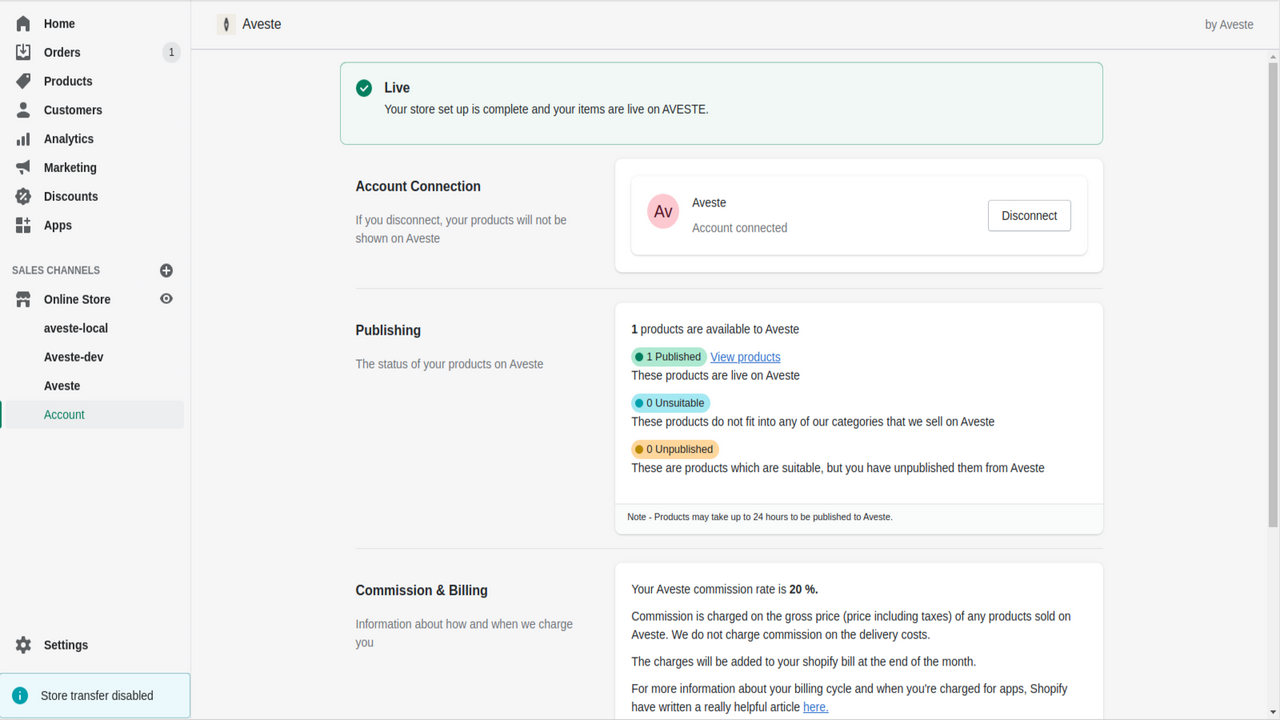The height and width of the screenshot is (720, 1280).
Task: Click the Aveste app icon in the header
Action: pyautogui.click(x=224, y=23)
